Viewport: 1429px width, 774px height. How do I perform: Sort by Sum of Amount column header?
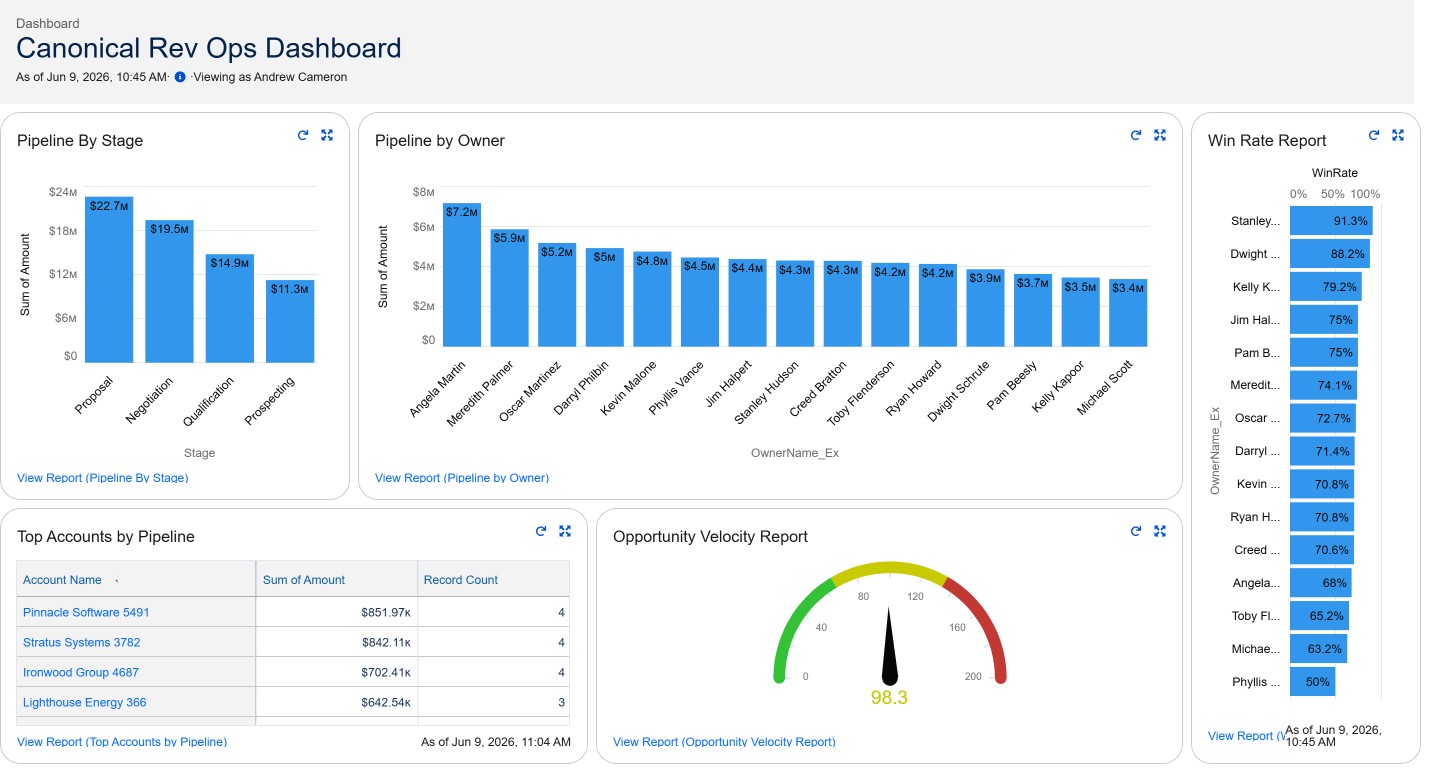304,580
